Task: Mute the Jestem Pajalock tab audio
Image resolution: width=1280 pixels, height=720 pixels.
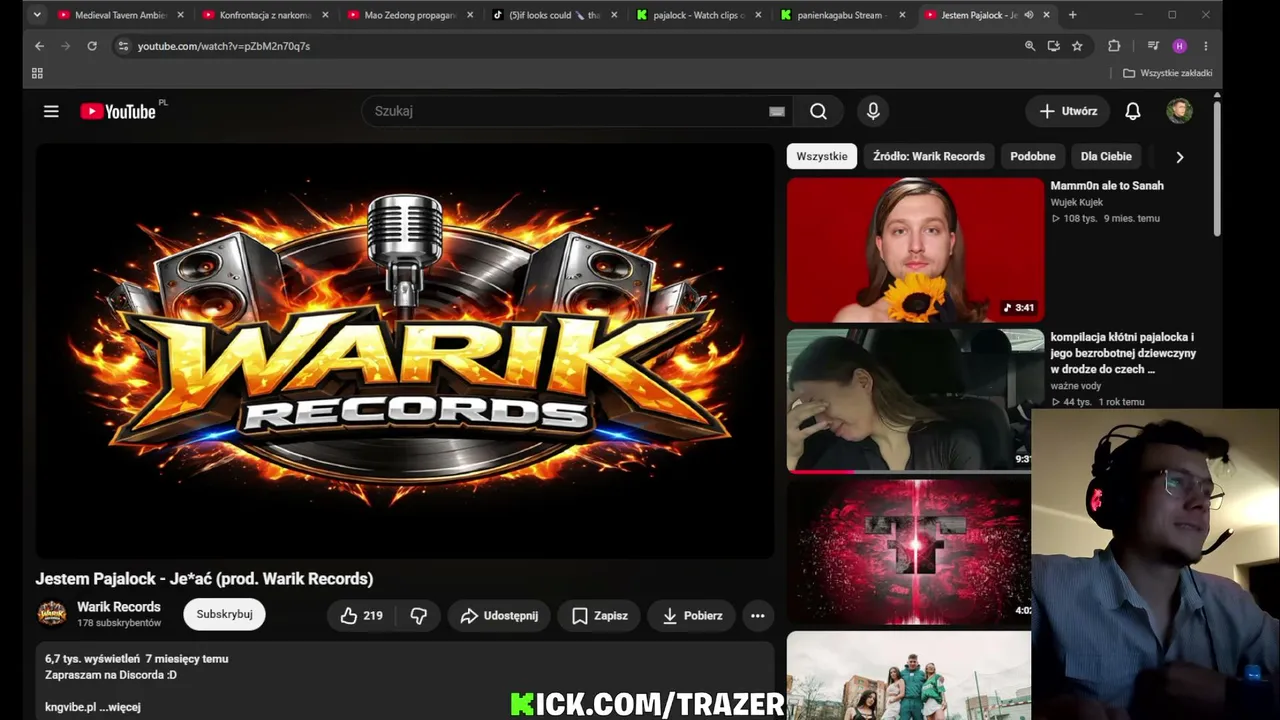Action: [x=1028, y=15]
